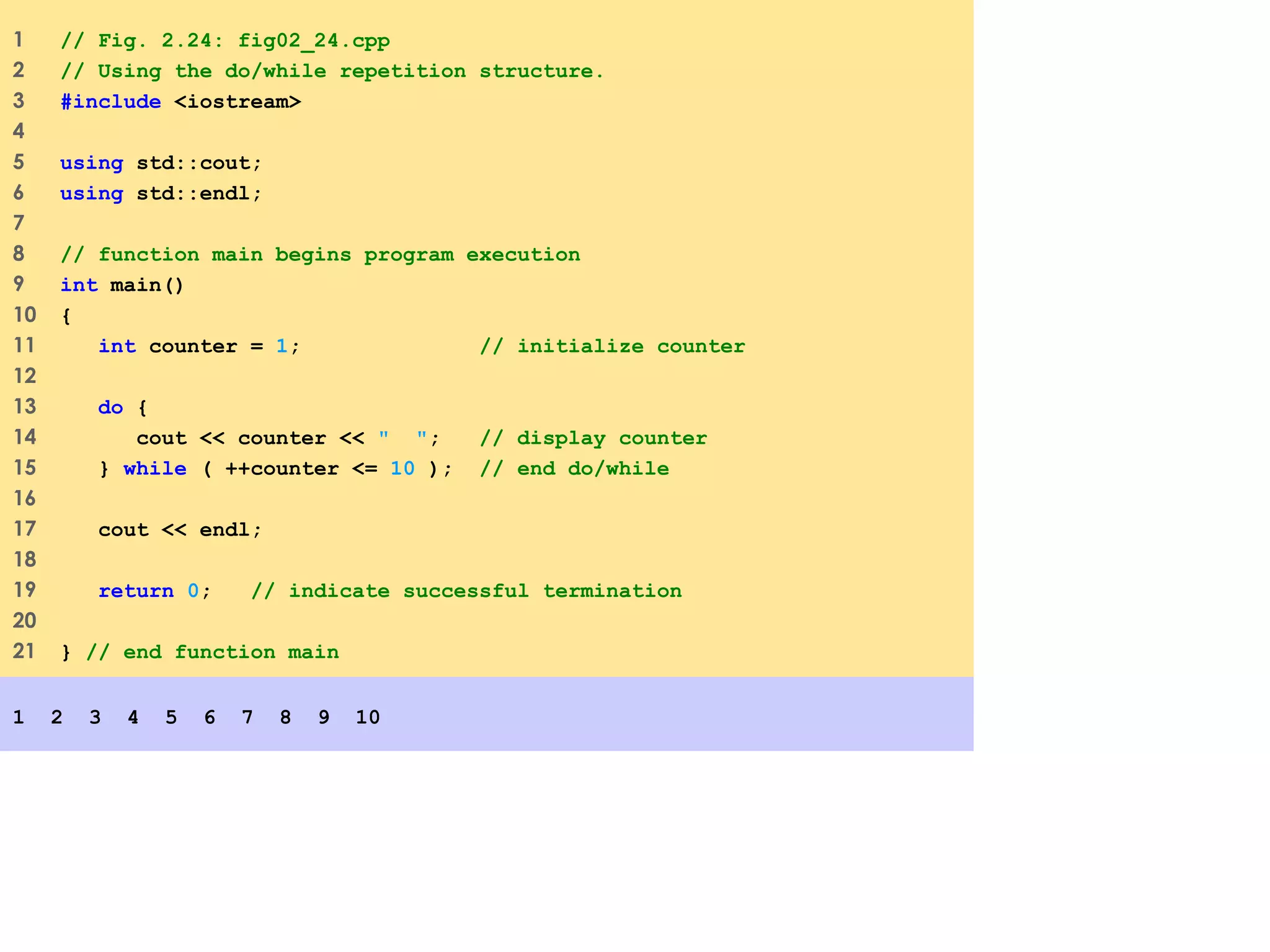Click the 'int main()' declaration
Image resolution: width=1270 pixels, height=952 pixels.
coord(122,285)
